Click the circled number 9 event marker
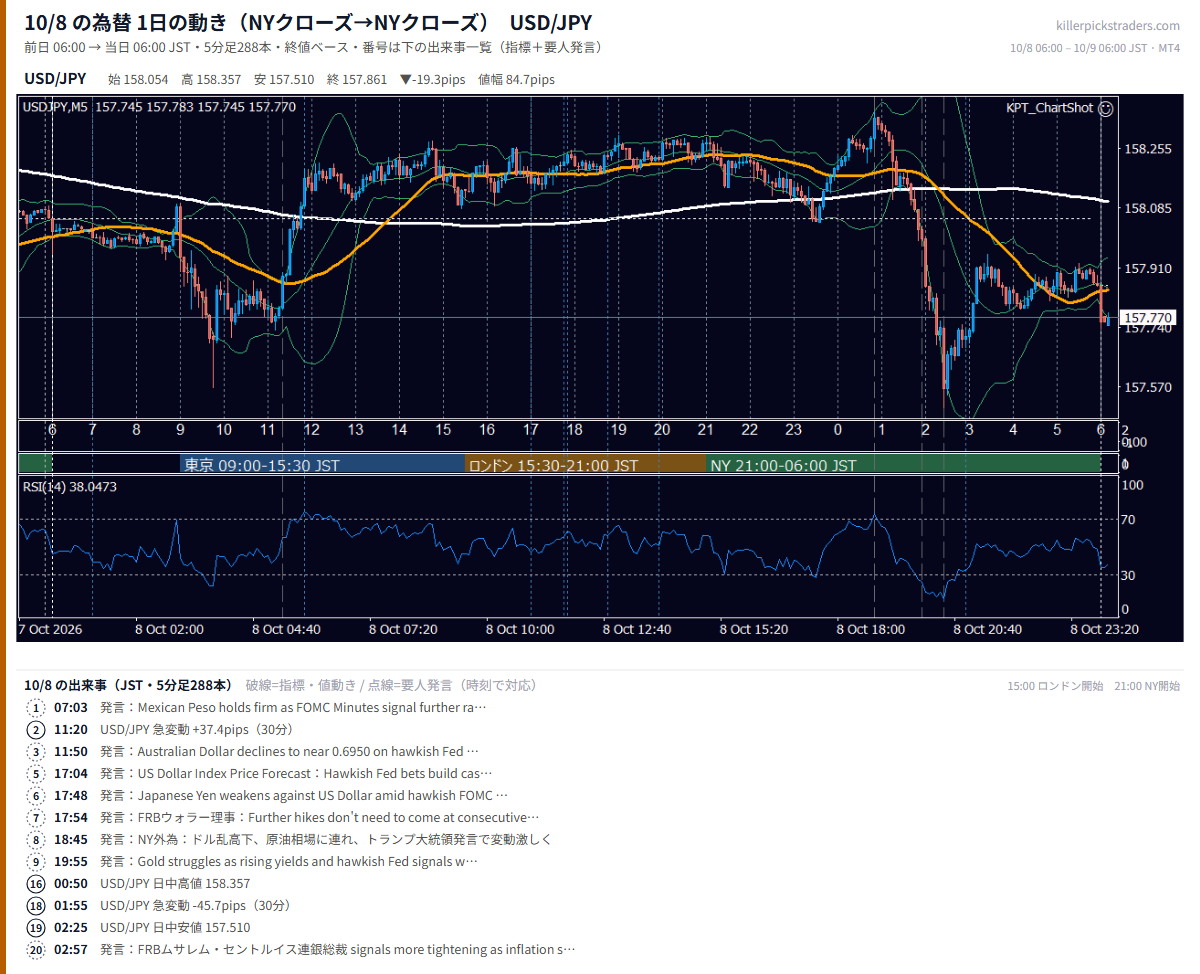1200x974 pixels. coord(36,861)
